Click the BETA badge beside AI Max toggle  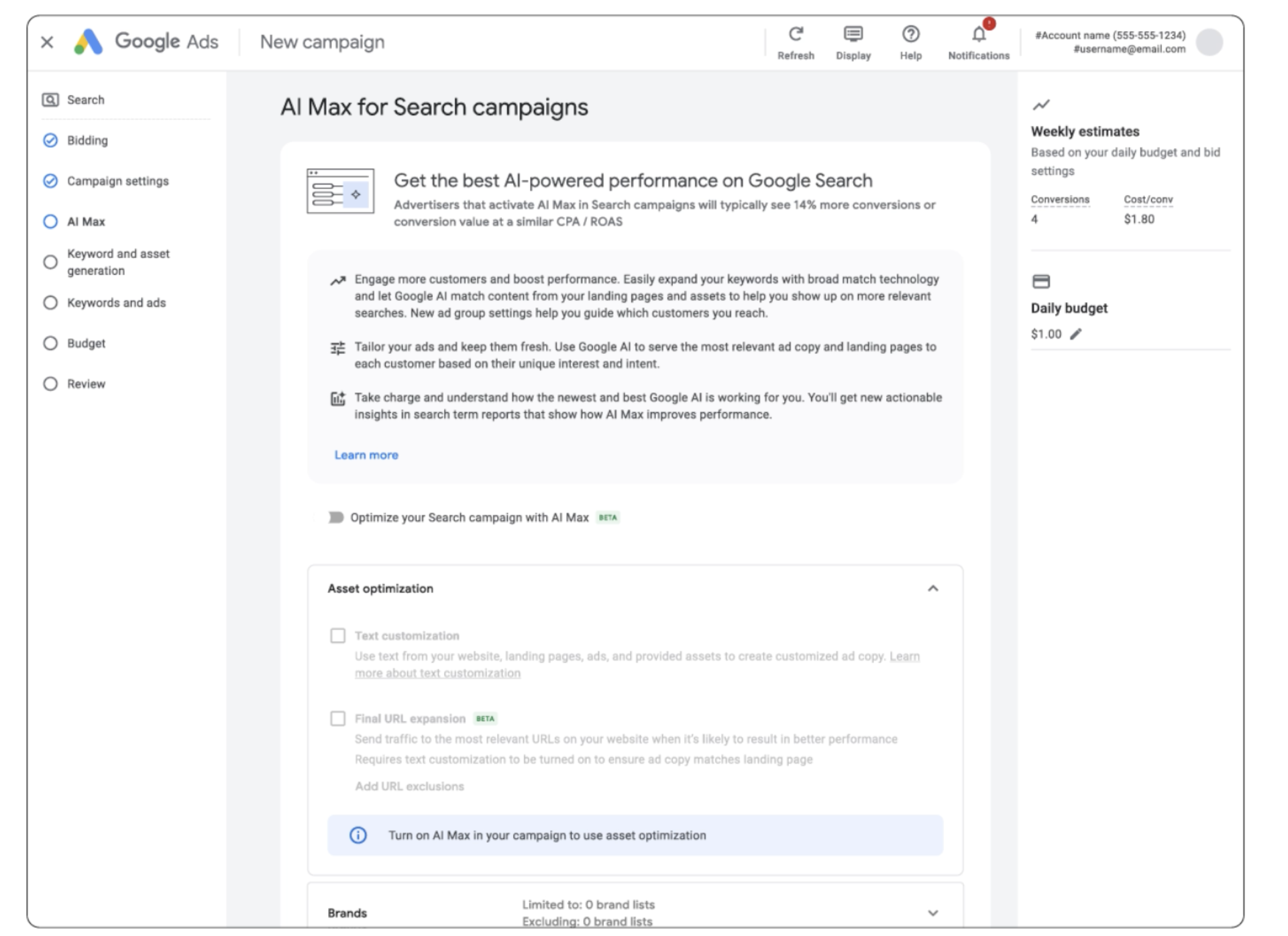tap(608, 517)
